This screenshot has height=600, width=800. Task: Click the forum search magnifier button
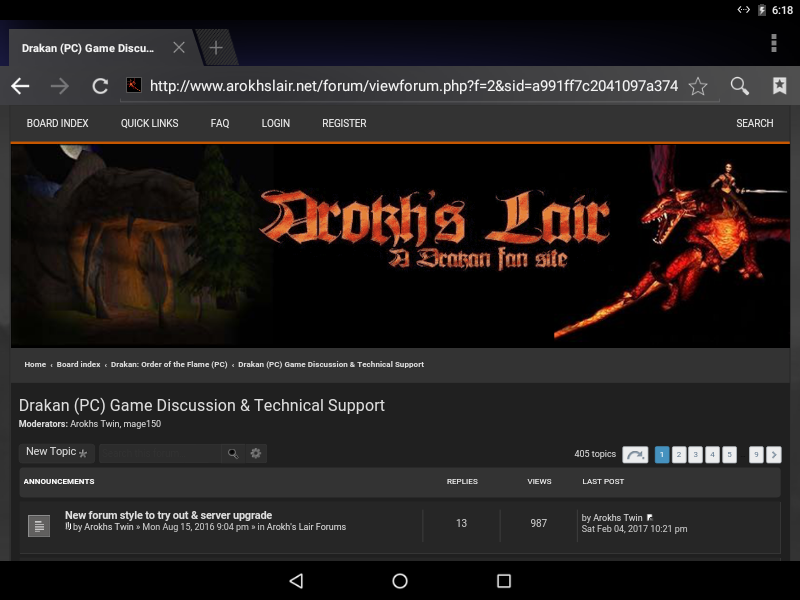(233, 453)
